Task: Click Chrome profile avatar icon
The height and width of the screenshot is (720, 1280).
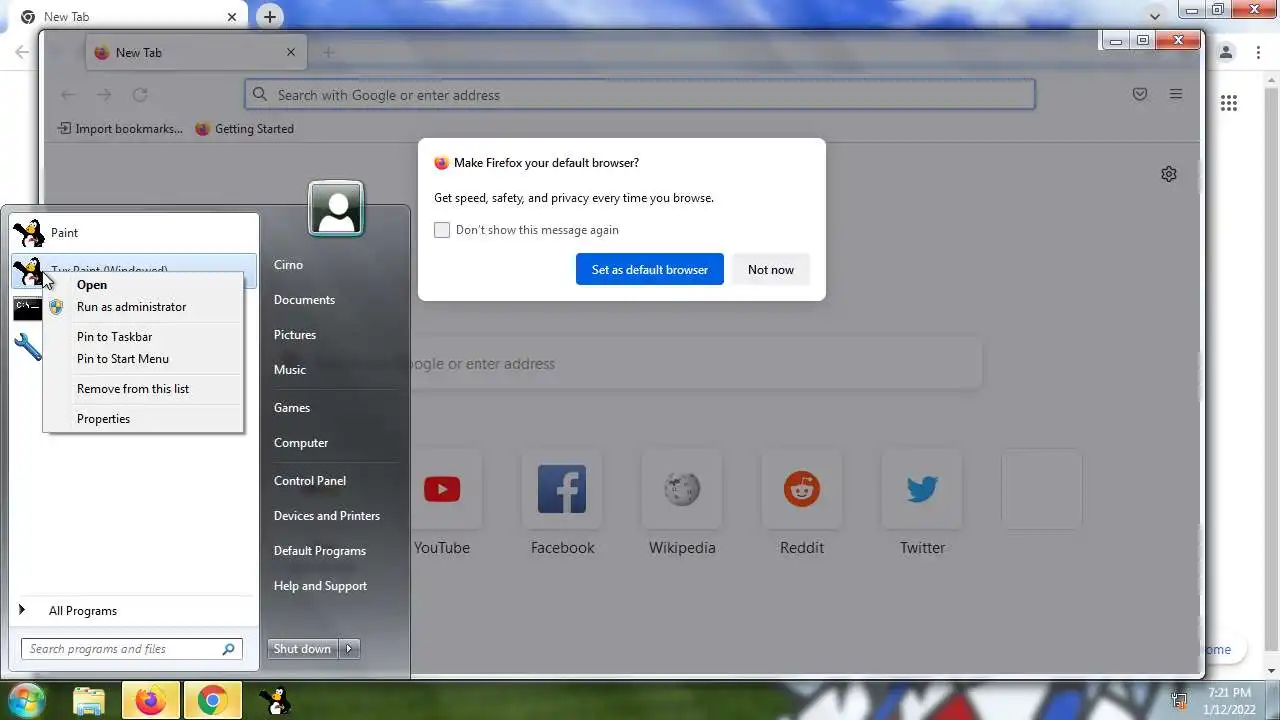Action: (1226, 52)
